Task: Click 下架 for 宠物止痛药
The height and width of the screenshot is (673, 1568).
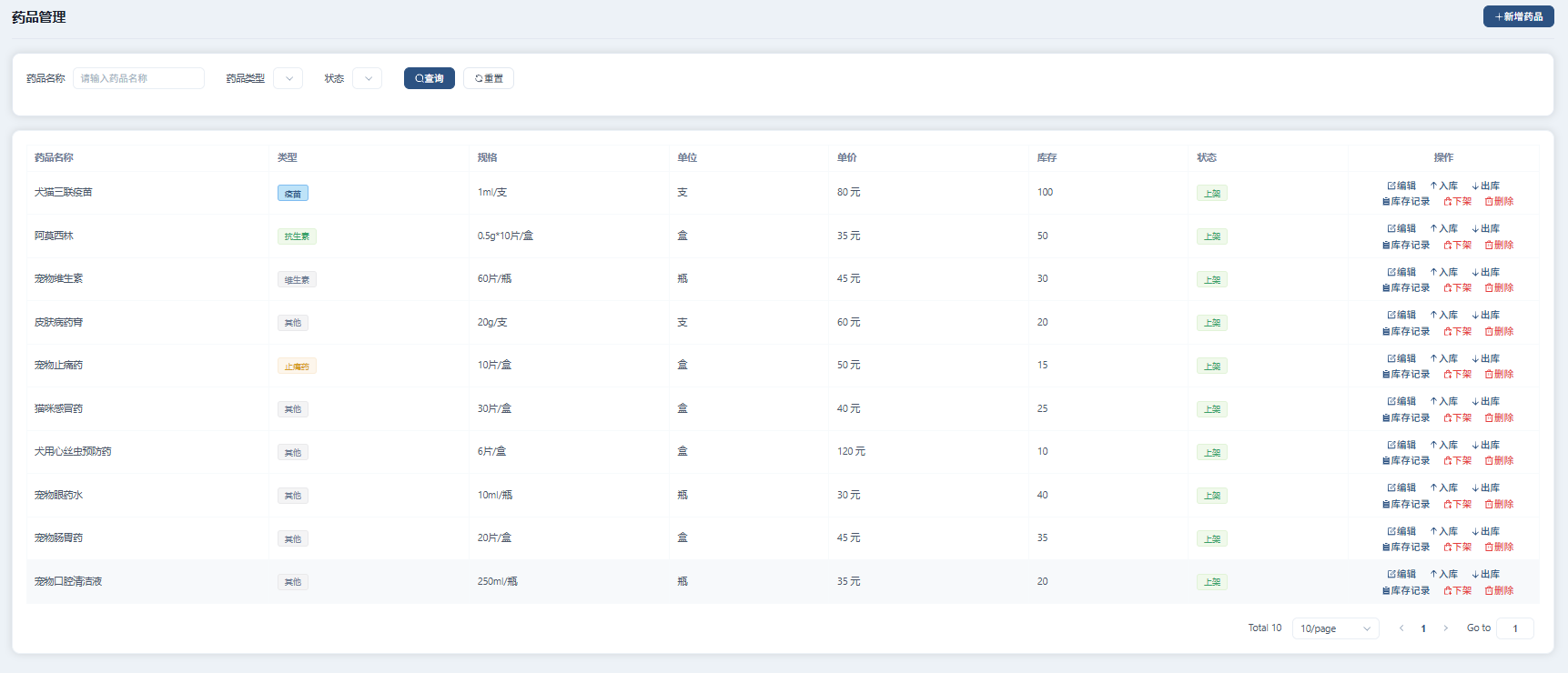Action: (1458, 375)
